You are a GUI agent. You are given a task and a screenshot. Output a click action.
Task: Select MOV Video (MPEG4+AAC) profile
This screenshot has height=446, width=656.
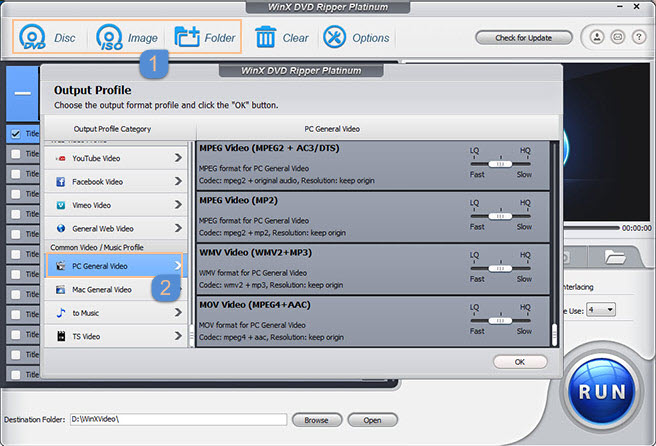coord(373,321)
